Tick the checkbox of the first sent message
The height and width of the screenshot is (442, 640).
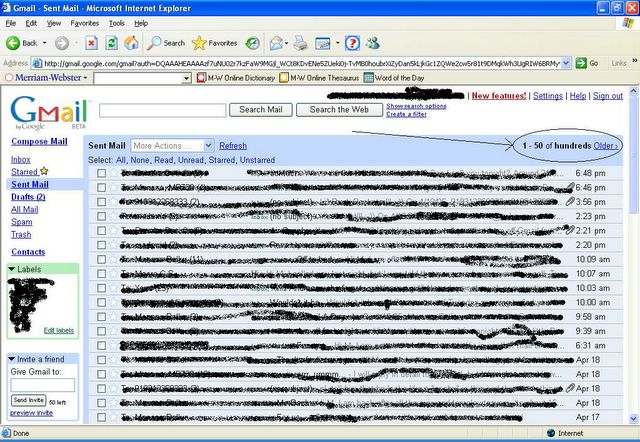pos(101,173)
